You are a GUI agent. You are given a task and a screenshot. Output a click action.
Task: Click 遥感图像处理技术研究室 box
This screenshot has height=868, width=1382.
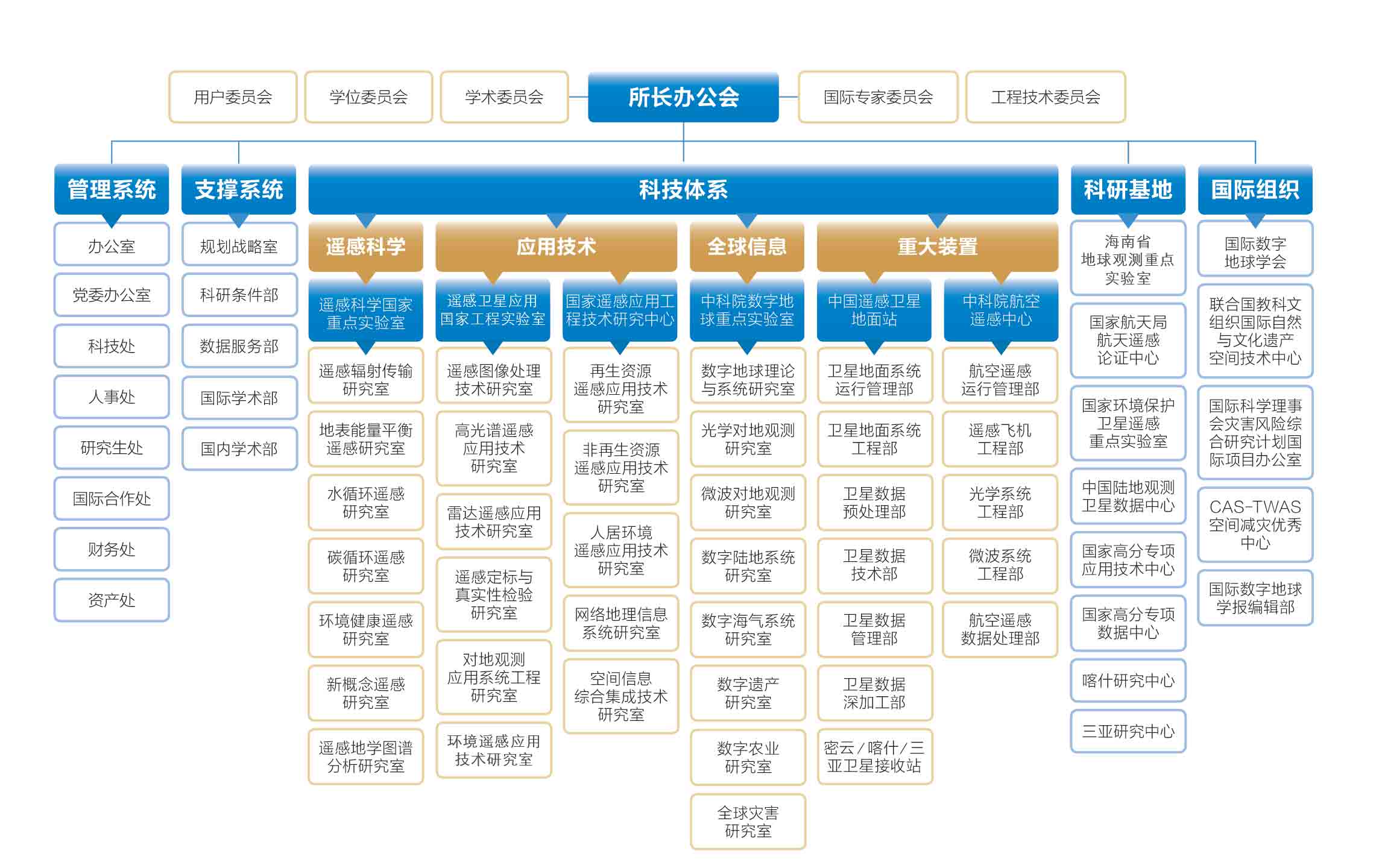(x=494, y=376)
